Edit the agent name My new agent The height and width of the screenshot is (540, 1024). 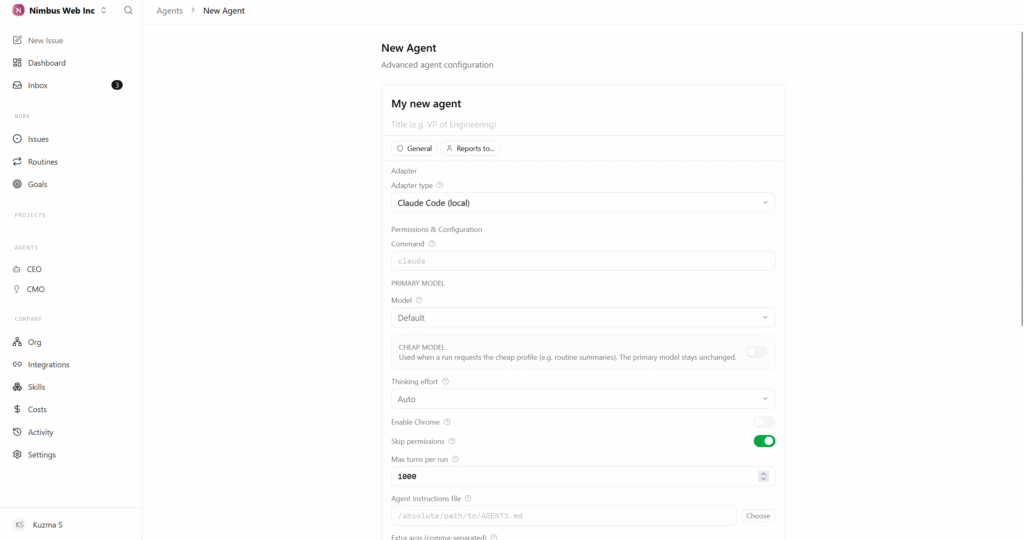click(x=426, y=104)
